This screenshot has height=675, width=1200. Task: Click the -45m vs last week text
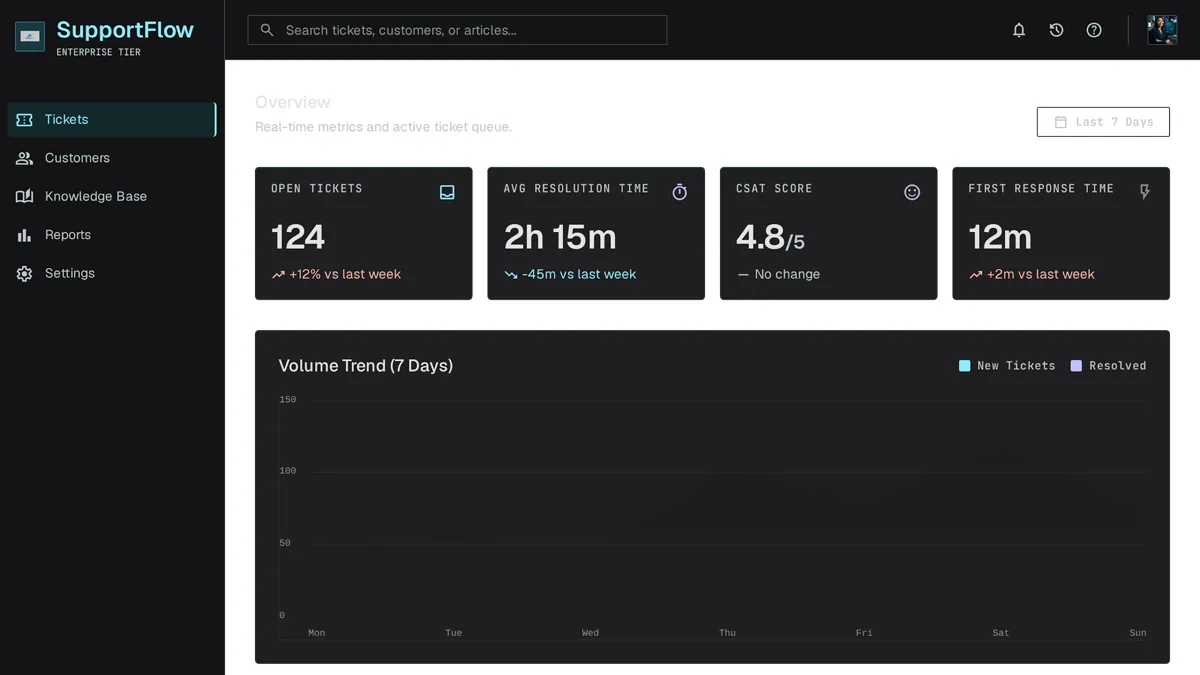coord(579,274)
